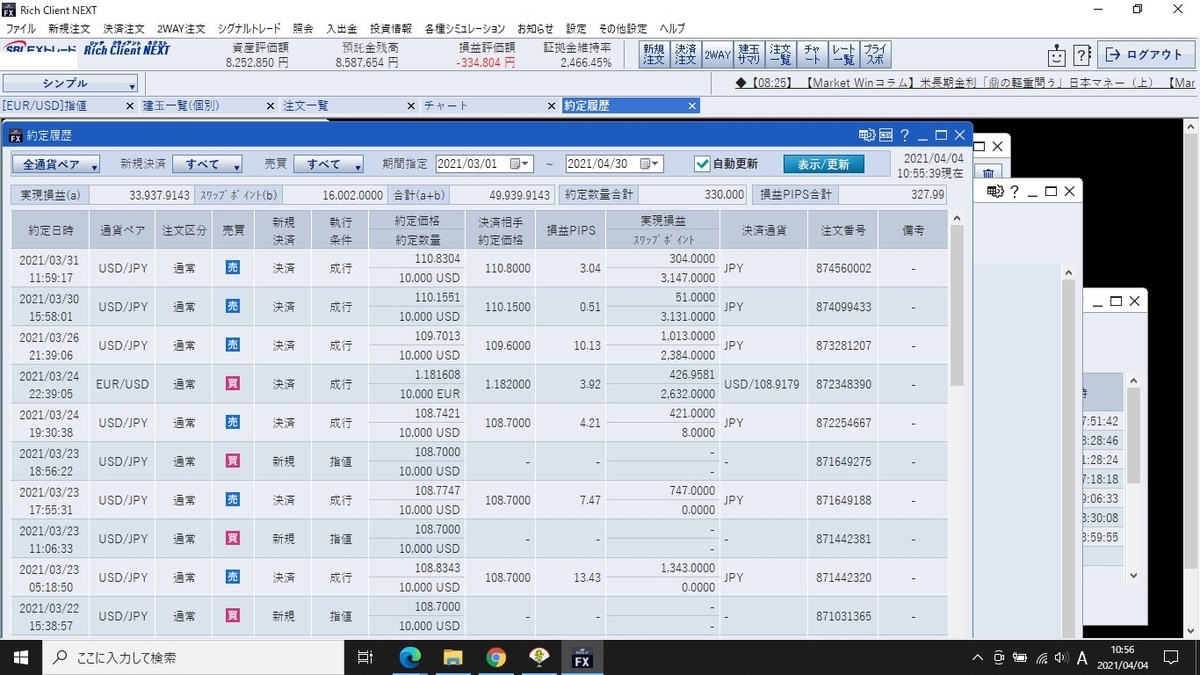Viewport: 1200px width, 675px height.
Task: Show hidden system tray icons chevron
Action: tap(977, 657)
